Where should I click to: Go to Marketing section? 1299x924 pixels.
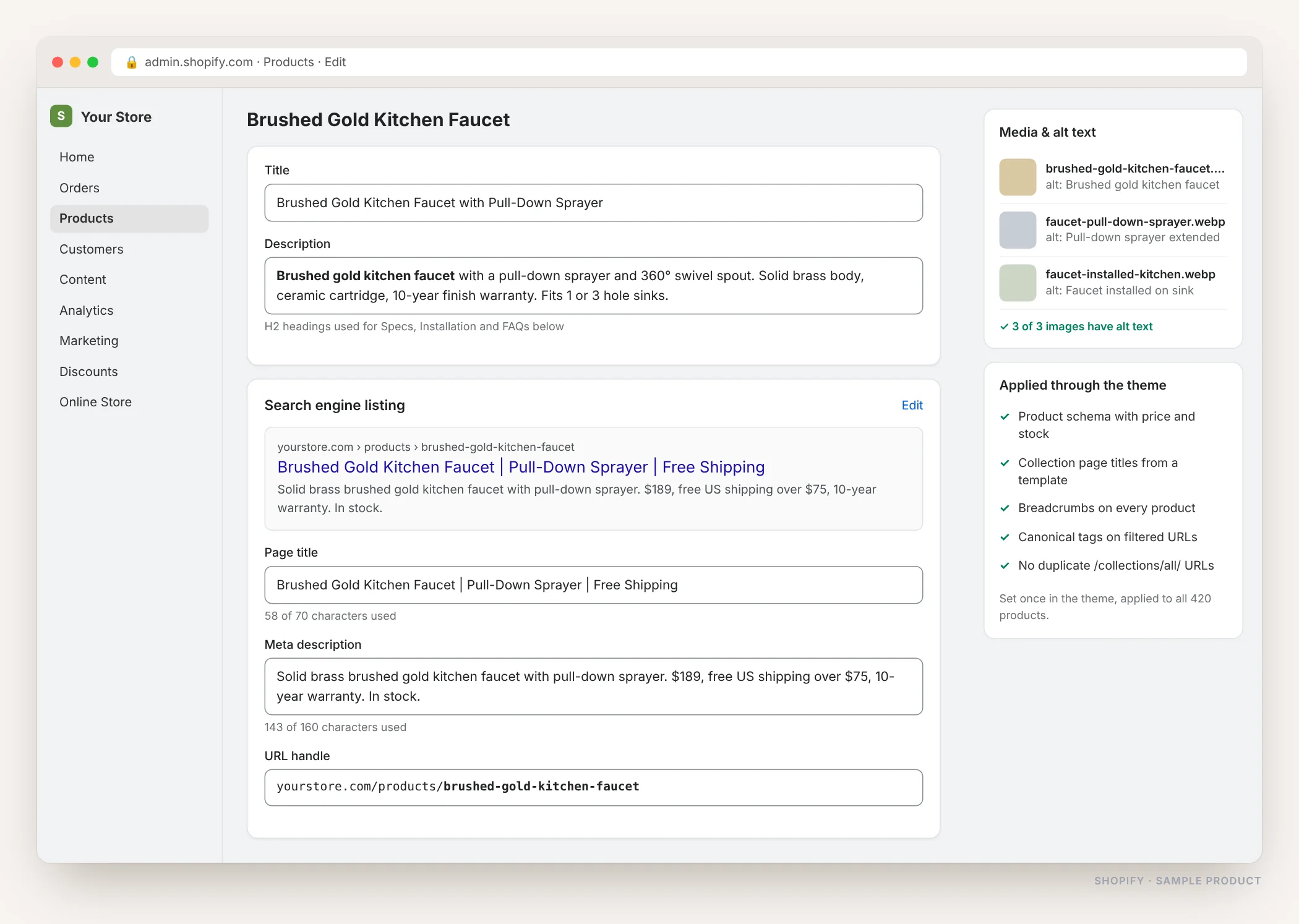129,341
